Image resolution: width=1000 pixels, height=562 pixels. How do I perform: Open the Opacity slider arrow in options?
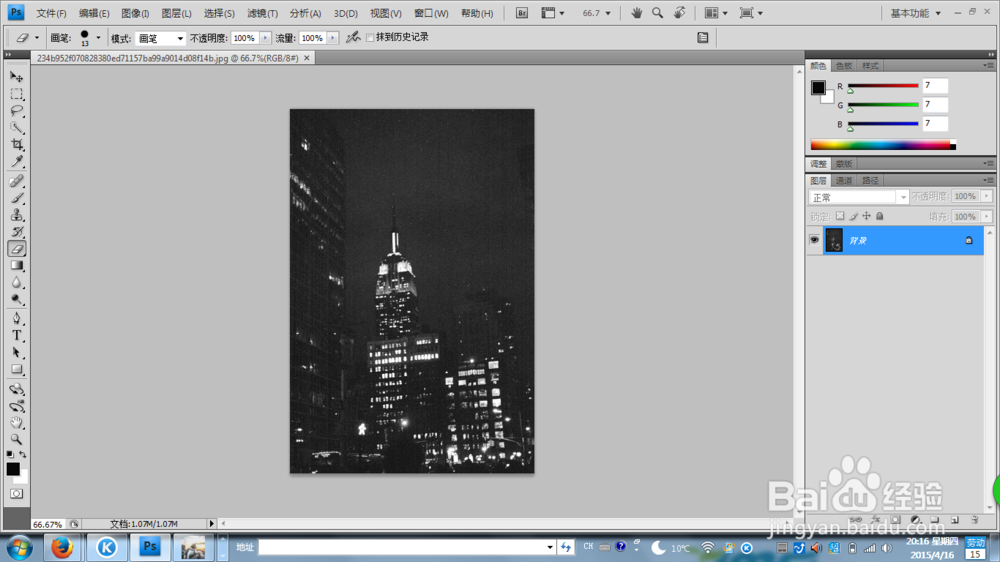coord(265,38)
